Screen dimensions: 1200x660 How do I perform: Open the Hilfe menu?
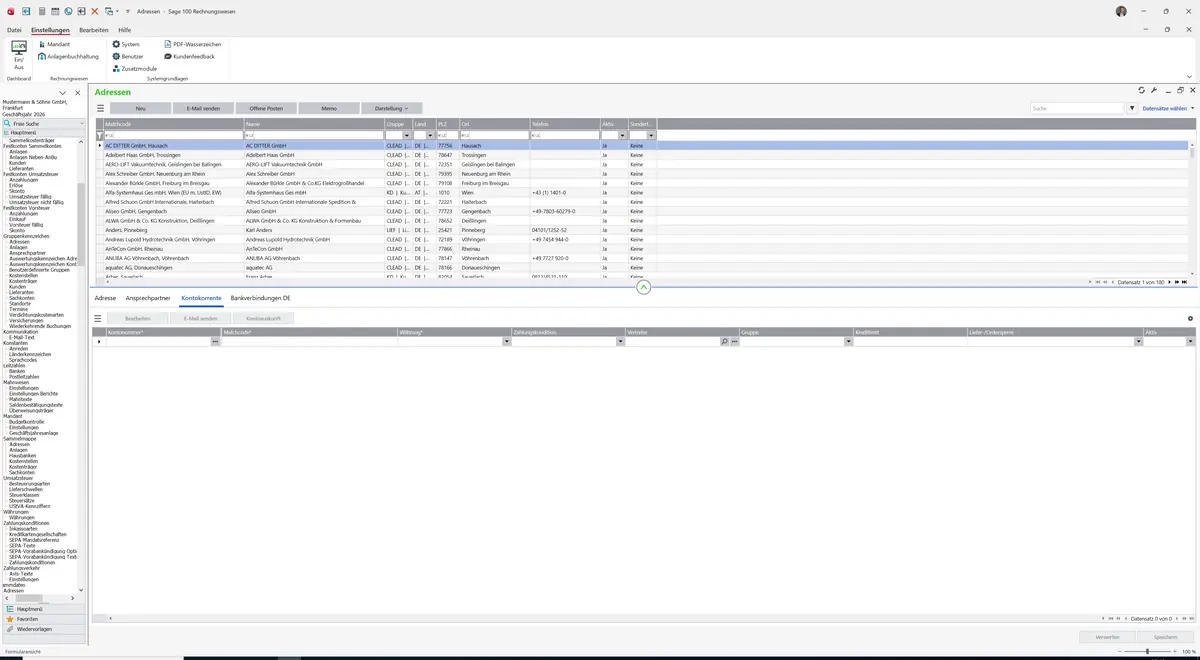point(124,30)
